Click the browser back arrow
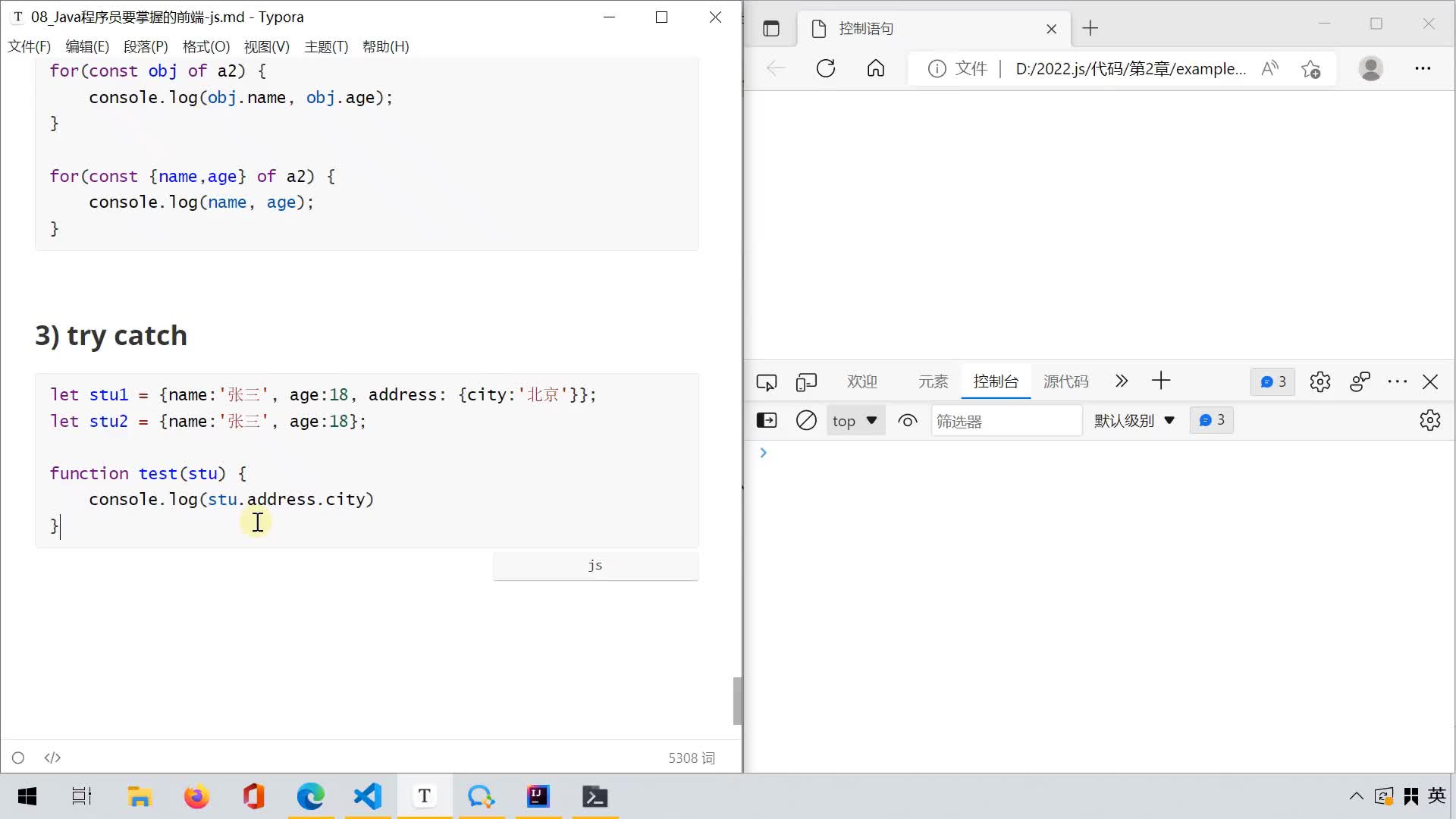Image resolution: width=1456 pixels, height=819 pixels. [x=776, y=69]
